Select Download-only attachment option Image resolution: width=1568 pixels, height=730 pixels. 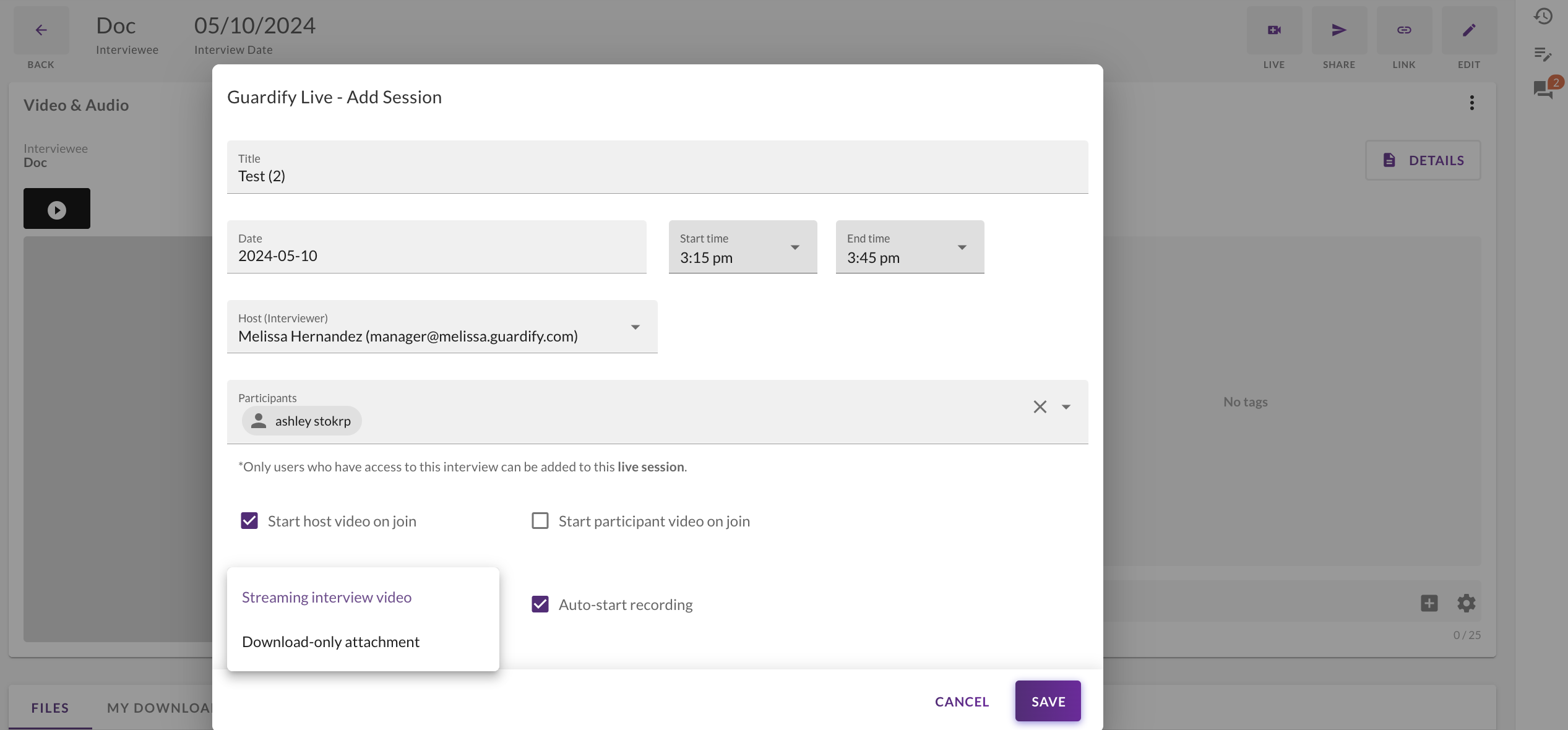point(330,642)
